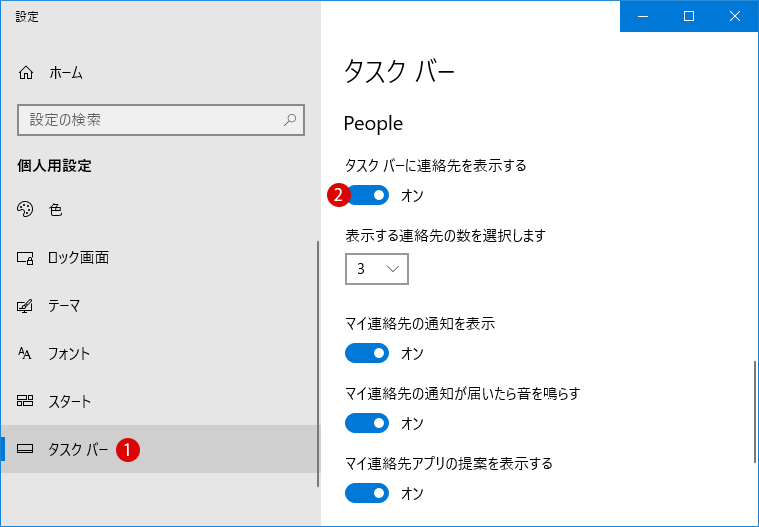
Task: Click the search magnifier icon
Action: pyautogui.click(x=290, y=120)
